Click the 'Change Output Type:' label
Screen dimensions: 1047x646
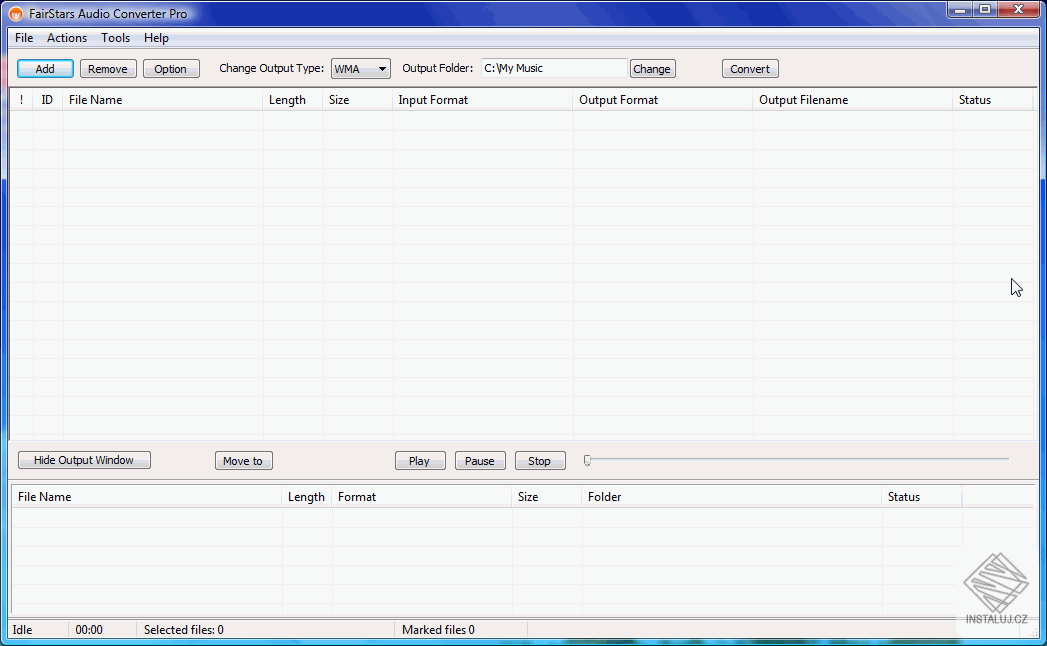272,68
